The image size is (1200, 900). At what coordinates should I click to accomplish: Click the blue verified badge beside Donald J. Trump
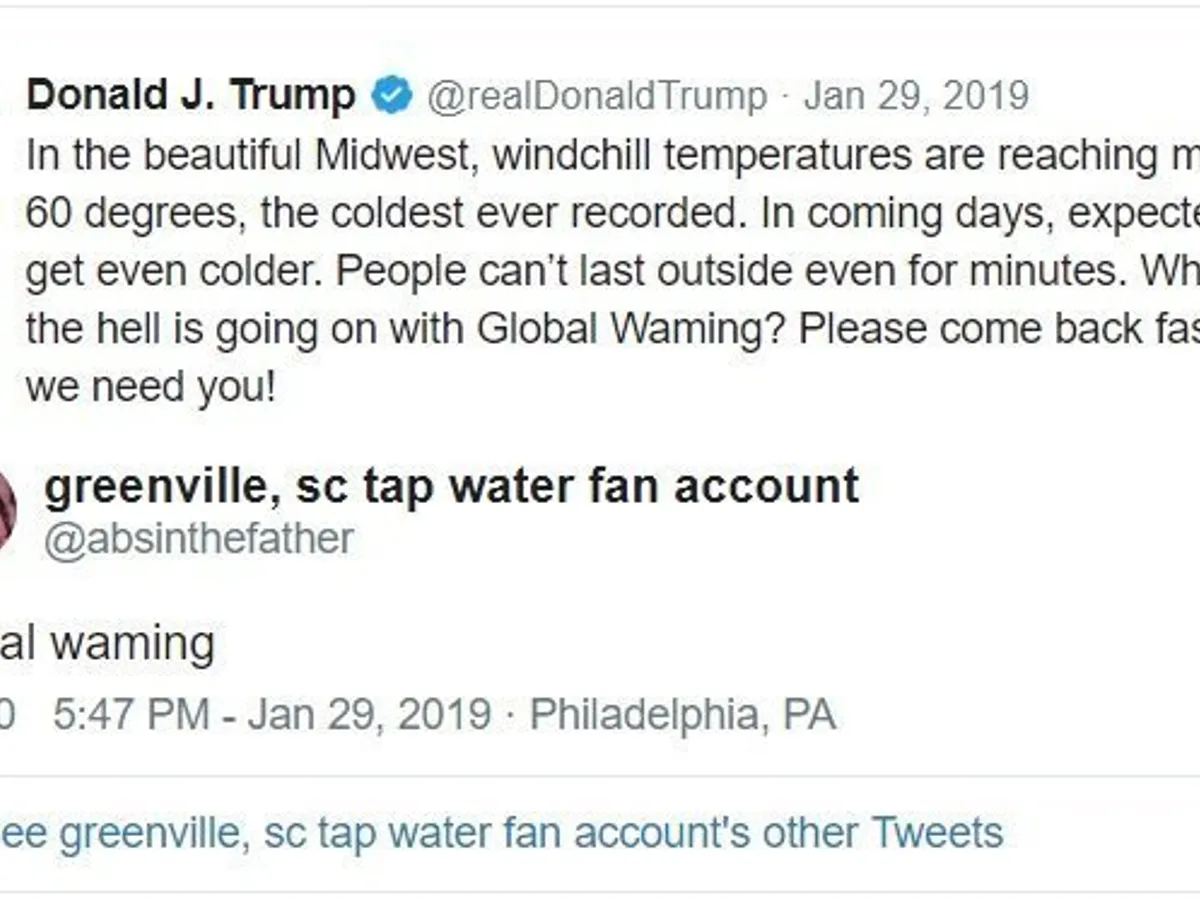point(391,97)
